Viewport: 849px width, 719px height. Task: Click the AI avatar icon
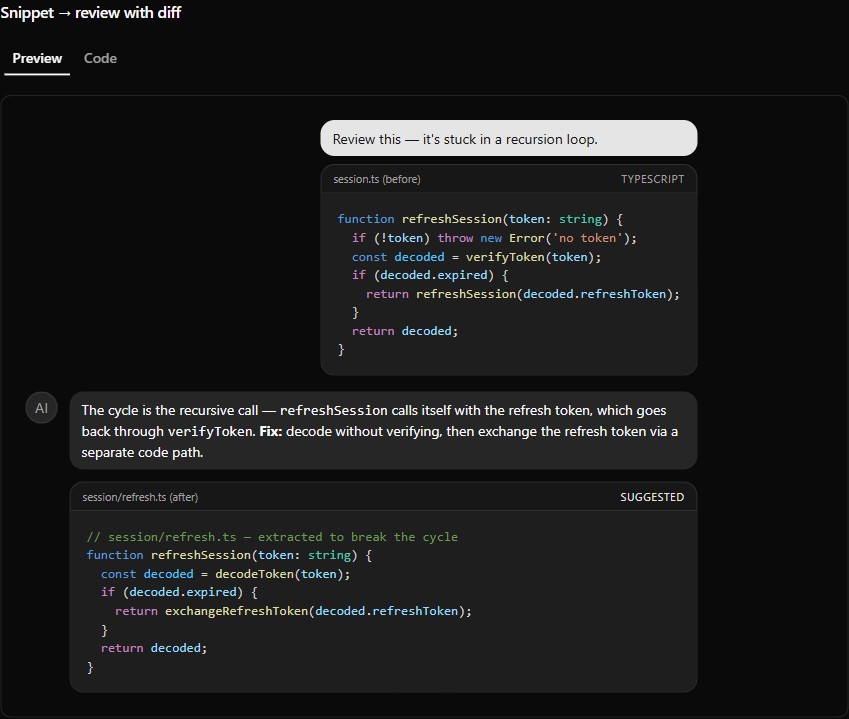(42, 408)
